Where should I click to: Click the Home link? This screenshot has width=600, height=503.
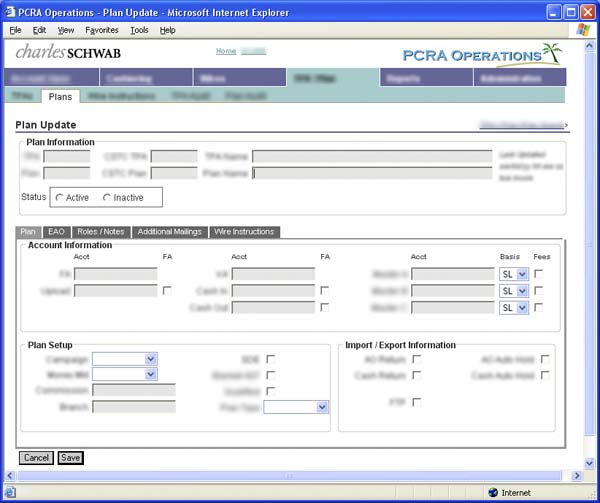click(x=226, y=51)
